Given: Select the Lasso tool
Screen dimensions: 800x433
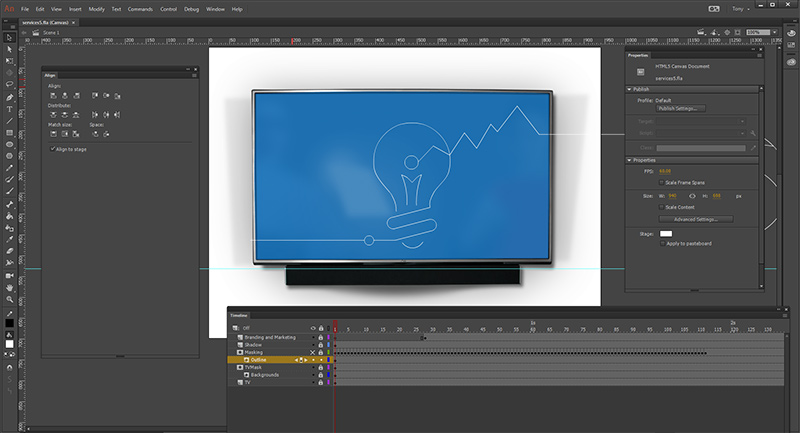Looking at the screenshot, I should pos(9,84).
